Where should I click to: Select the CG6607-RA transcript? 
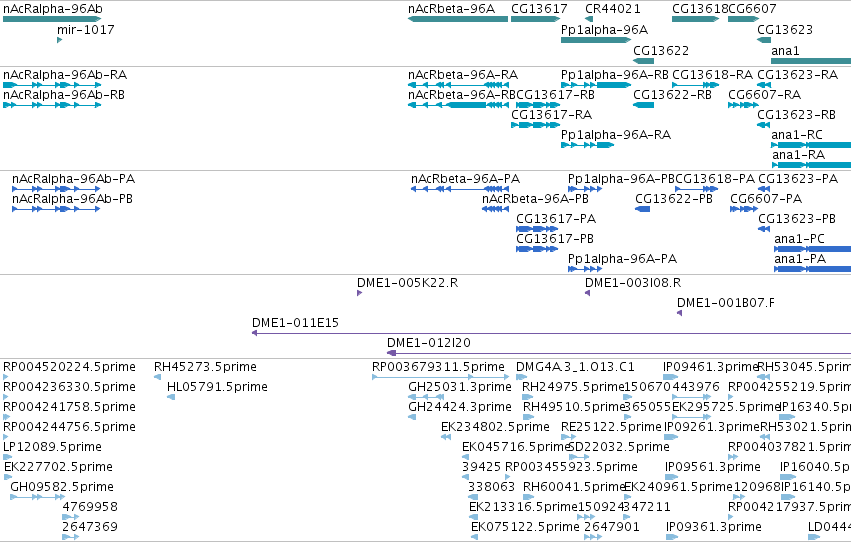coord(744,105)
